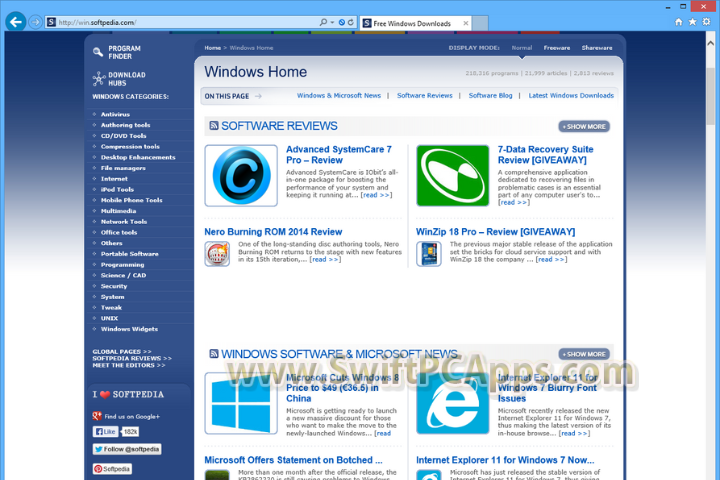Open the Software Blog link
This screenshot has height=480, width=720.
(x=490, y=96)
